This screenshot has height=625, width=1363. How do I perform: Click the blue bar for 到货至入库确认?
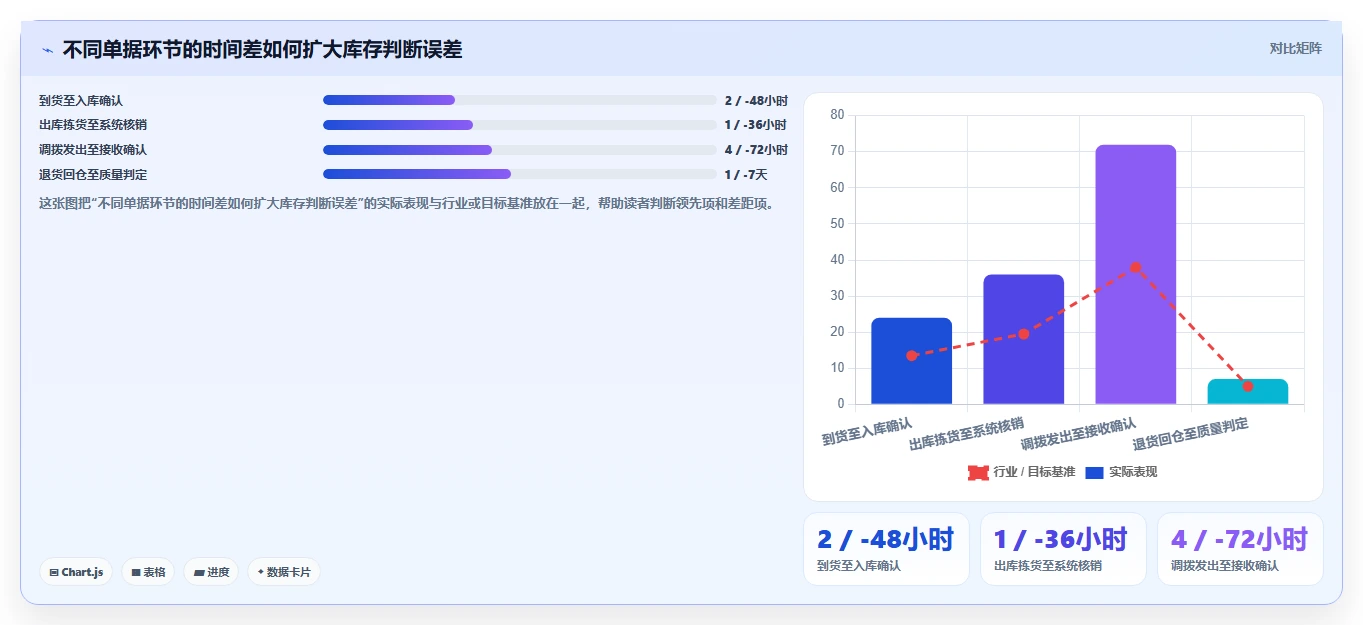click(x=911, y=361)
